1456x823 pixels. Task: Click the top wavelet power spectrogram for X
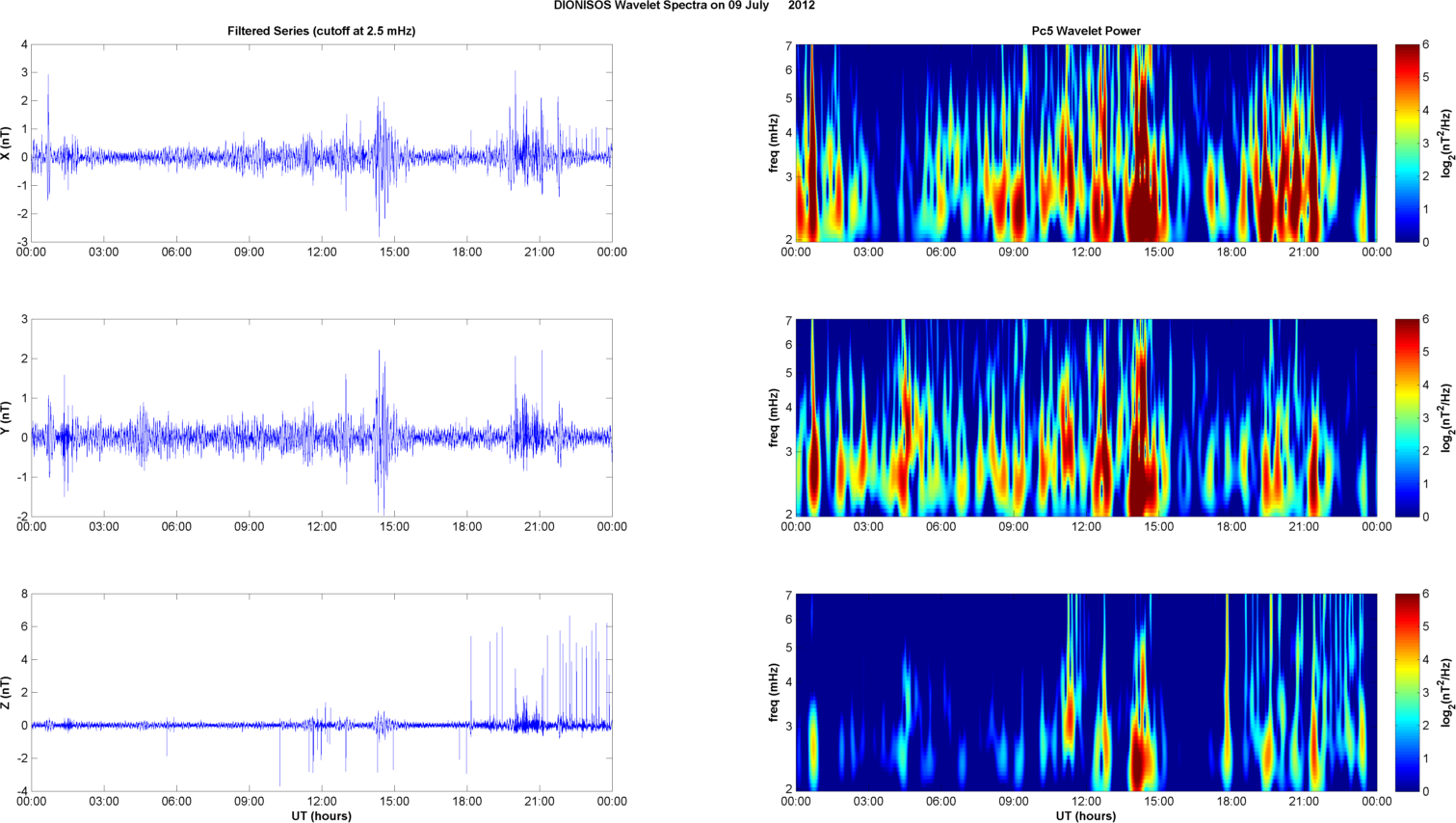[x=1086, y=143]
